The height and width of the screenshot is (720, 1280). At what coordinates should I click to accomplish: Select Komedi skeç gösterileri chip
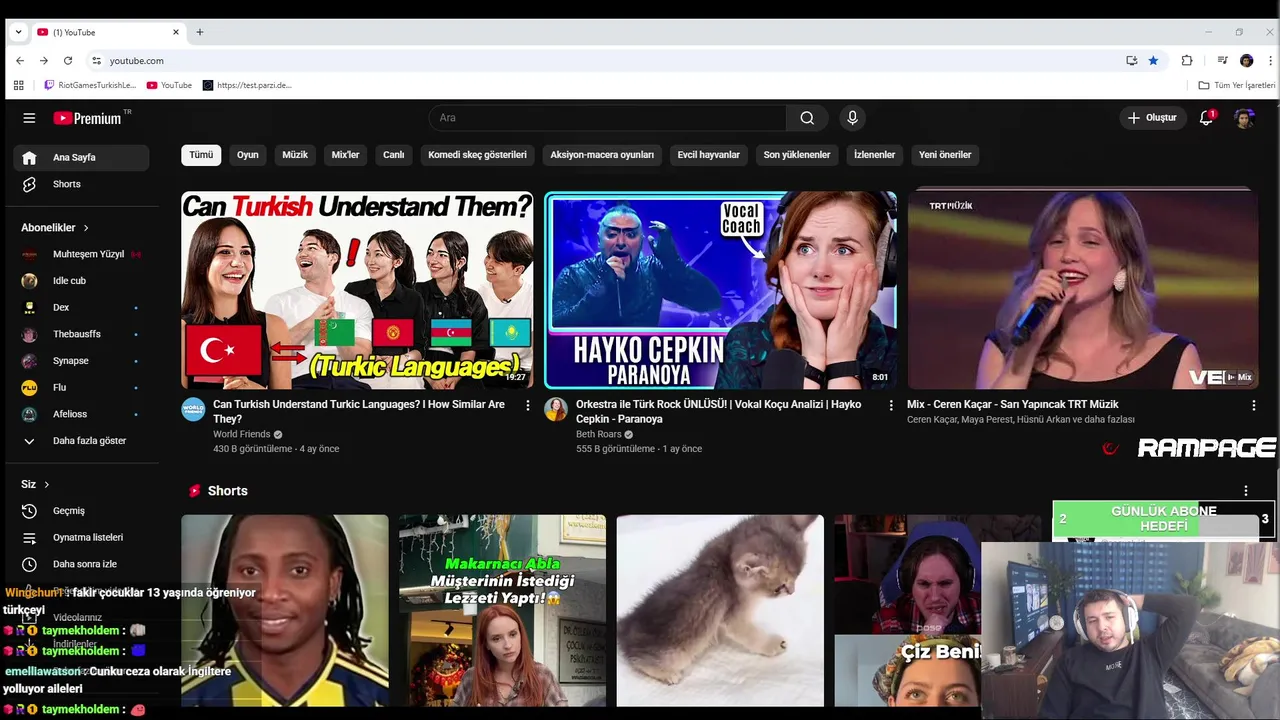point(477,155)
